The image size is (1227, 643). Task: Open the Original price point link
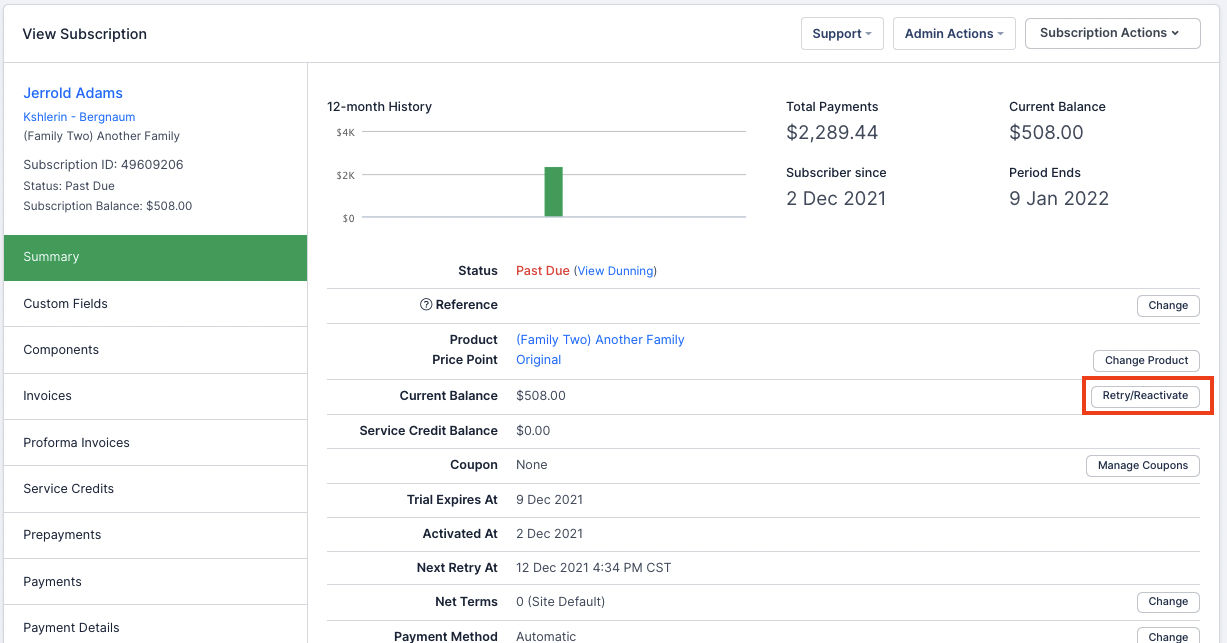tap(538, 360)
